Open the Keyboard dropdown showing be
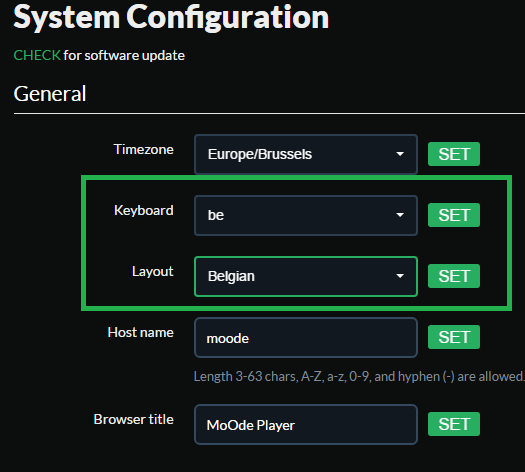 click(306, 215)
